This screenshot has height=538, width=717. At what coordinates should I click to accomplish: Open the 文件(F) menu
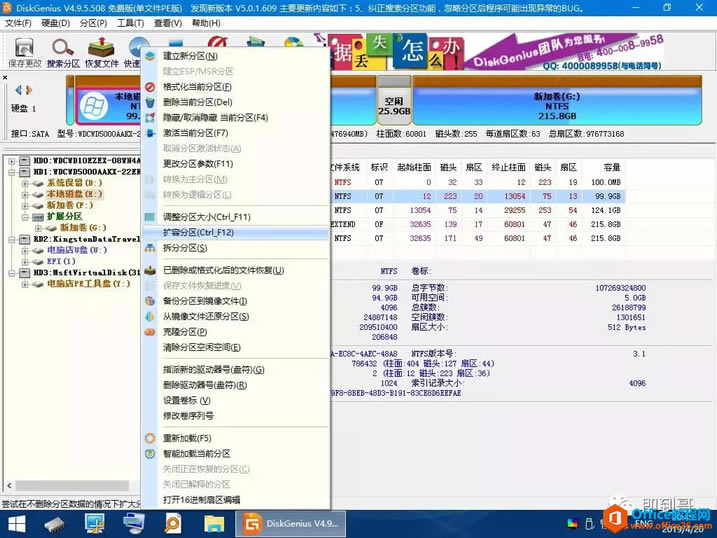point(18,23)
